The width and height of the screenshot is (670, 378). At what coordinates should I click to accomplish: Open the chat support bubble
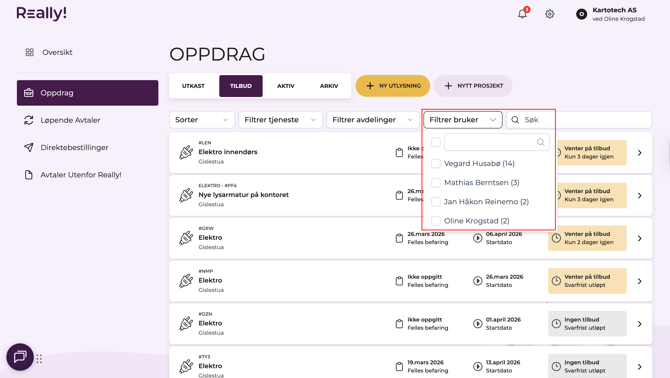point(20,357)
